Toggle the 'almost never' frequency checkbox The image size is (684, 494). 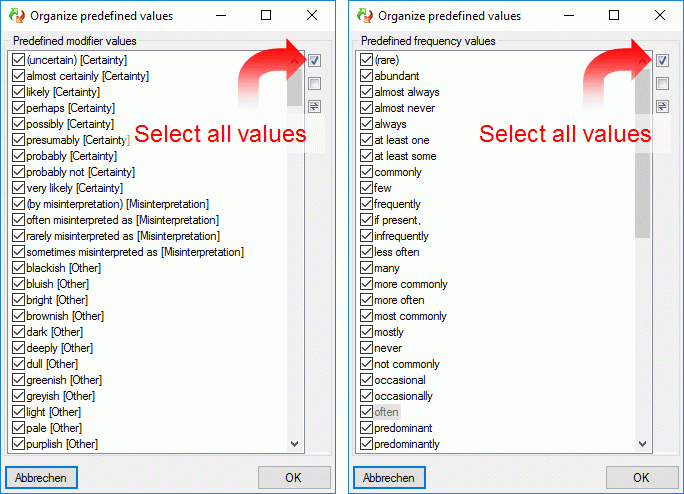click(x=366, y=108)
